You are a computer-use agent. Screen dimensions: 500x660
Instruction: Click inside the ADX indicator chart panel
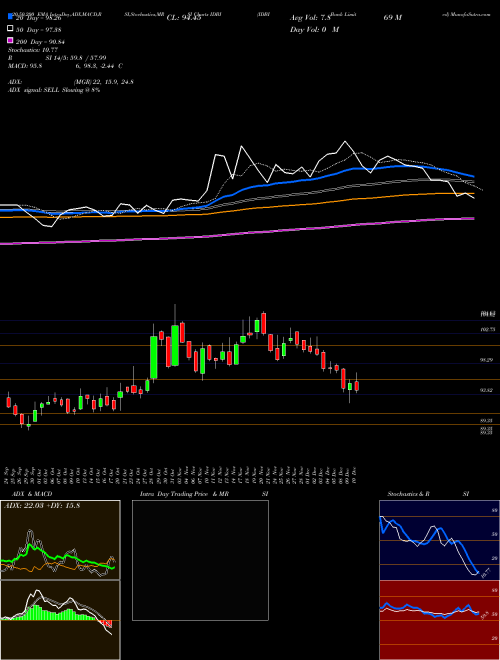coord(60,540)
